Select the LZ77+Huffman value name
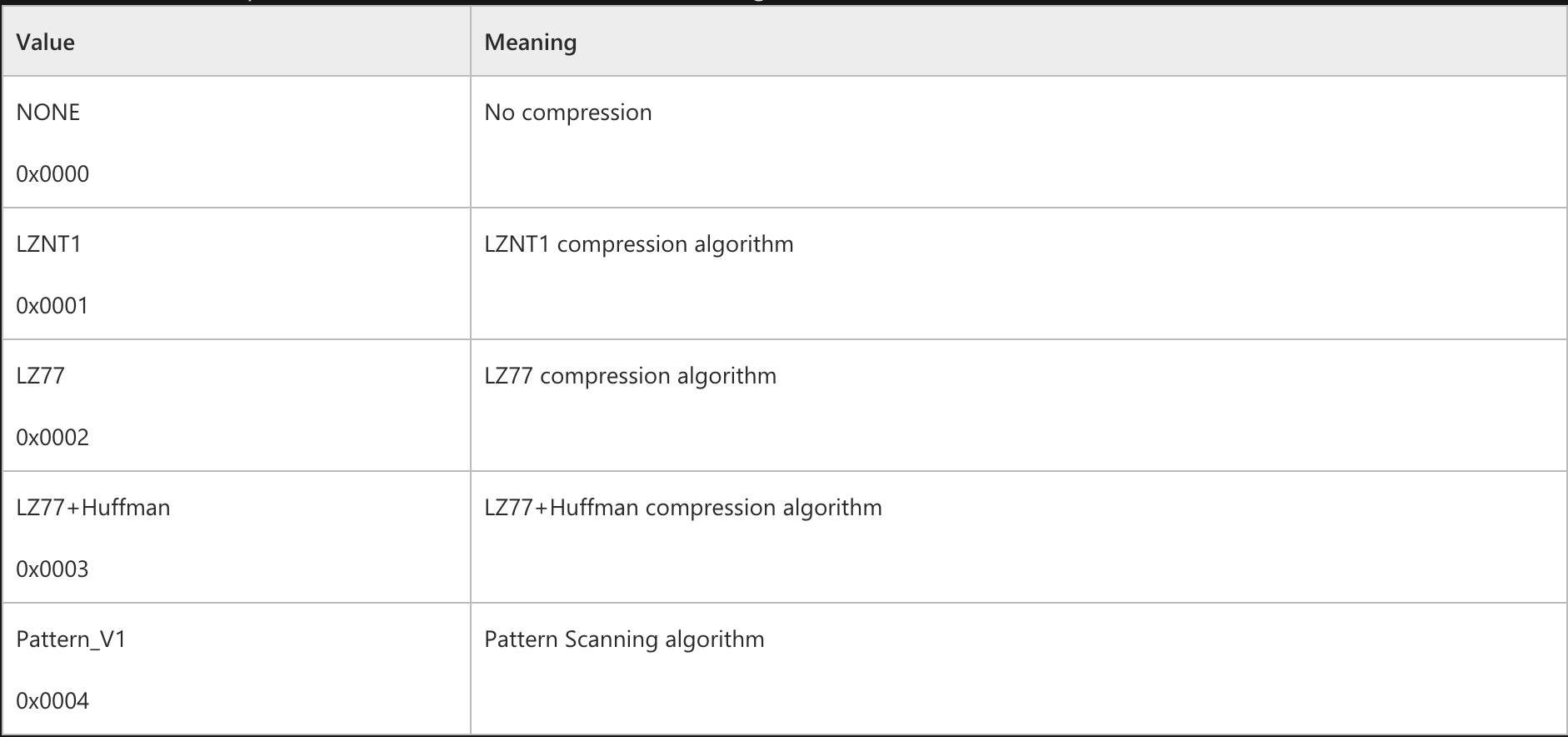 click(93, 508)
